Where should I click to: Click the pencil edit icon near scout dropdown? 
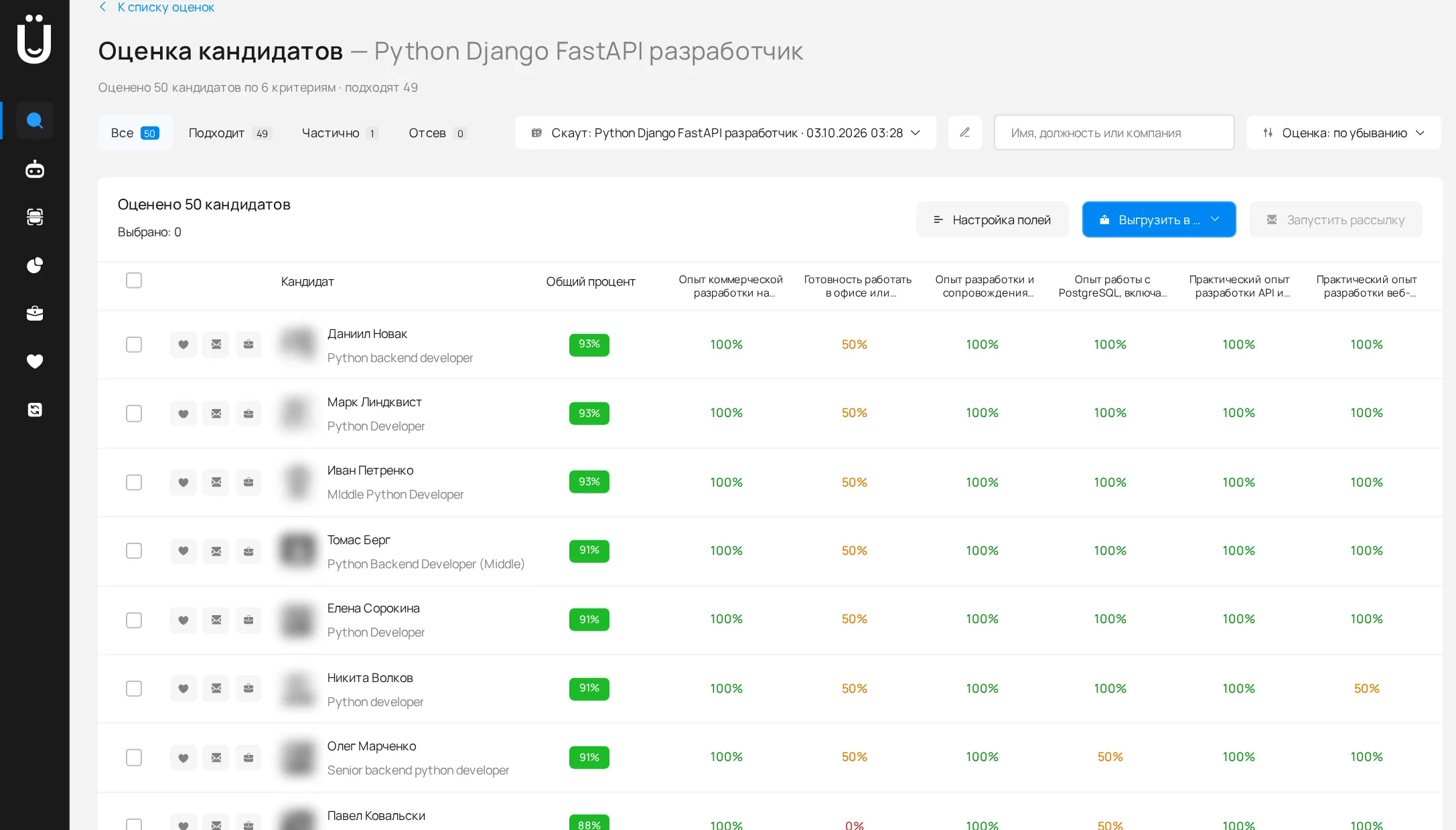[x=964, y=133]
